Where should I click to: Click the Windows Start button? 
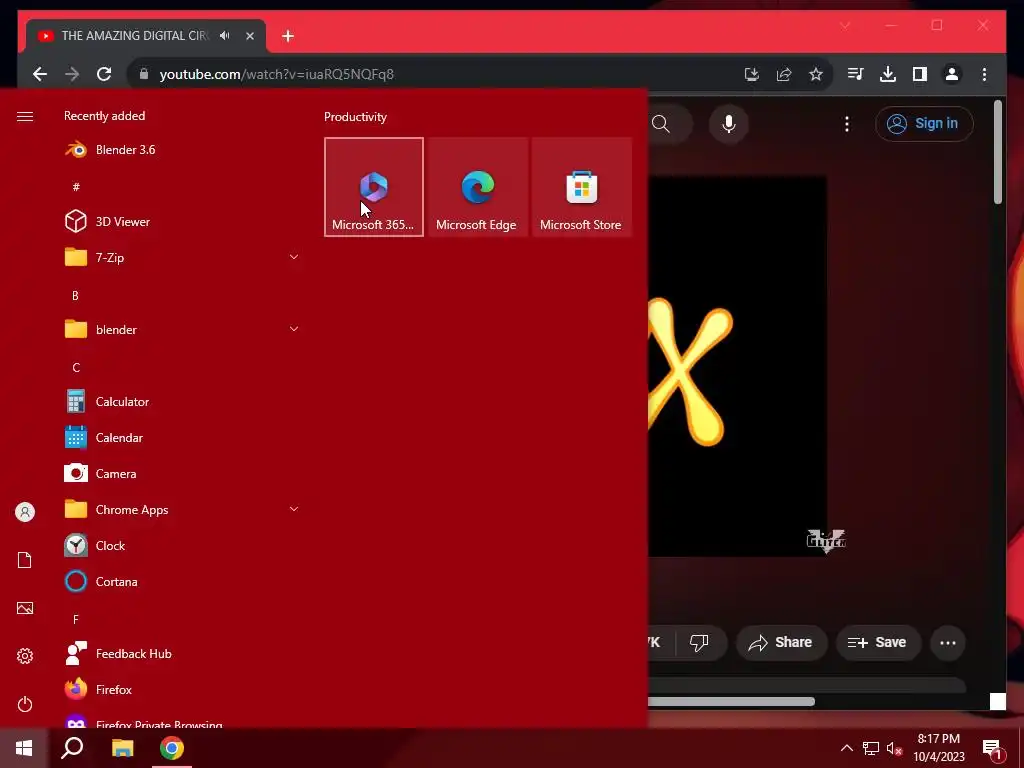pyautogui.click(x=24, y=748)
